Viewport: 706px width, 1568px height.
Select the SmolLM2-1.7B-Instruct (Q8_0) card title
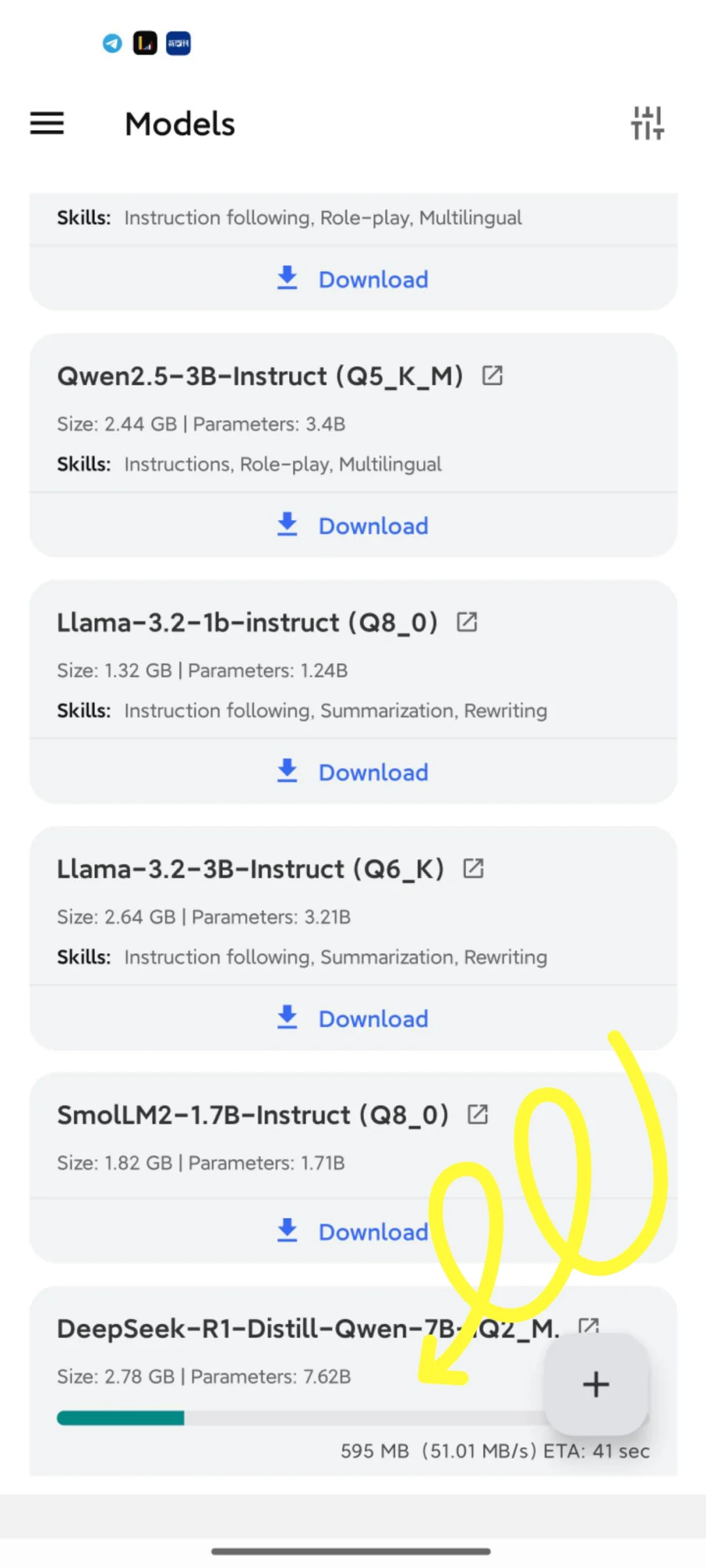click(253, 1115)
